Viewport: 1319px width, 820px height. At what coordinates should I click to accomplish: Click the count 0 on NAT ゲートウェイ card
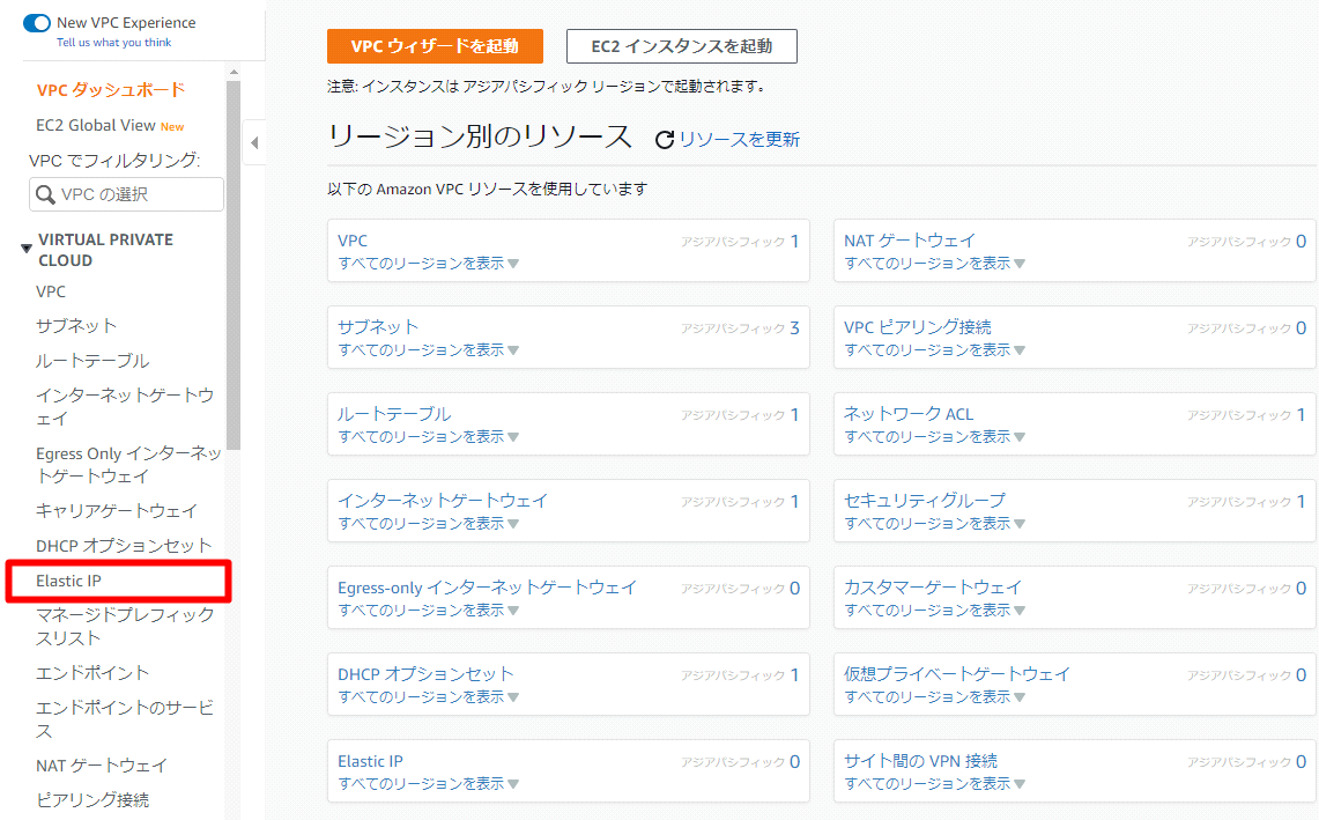1301,241
